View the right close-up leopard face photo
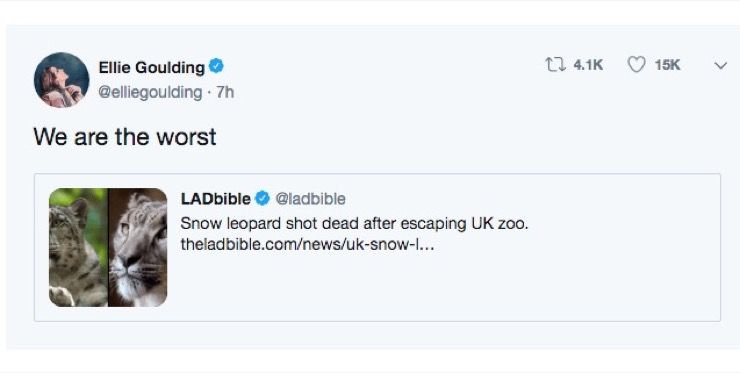 [138, 247]
